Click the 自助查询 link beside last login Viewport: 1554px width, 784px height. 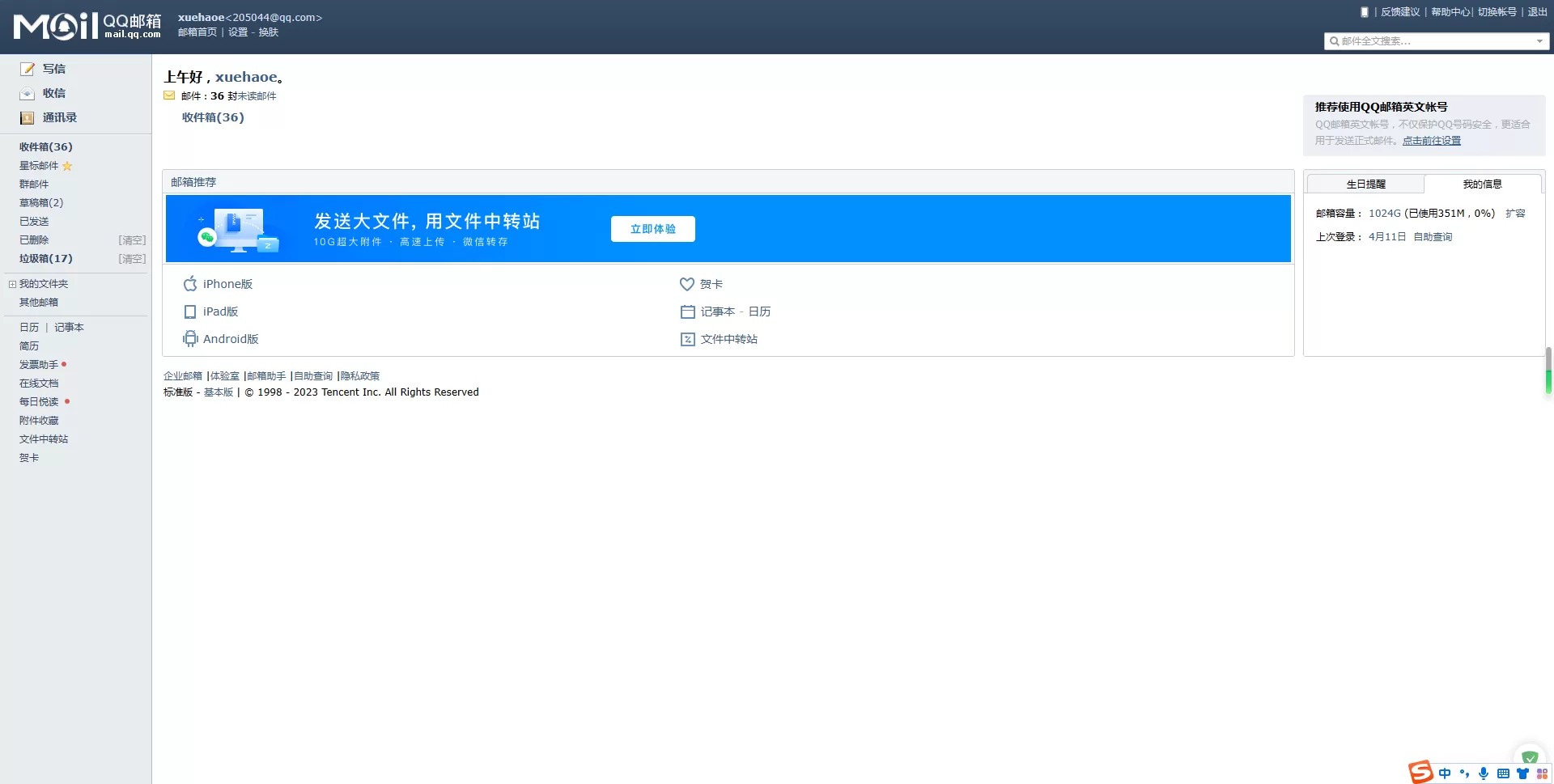pos(1433,237)
